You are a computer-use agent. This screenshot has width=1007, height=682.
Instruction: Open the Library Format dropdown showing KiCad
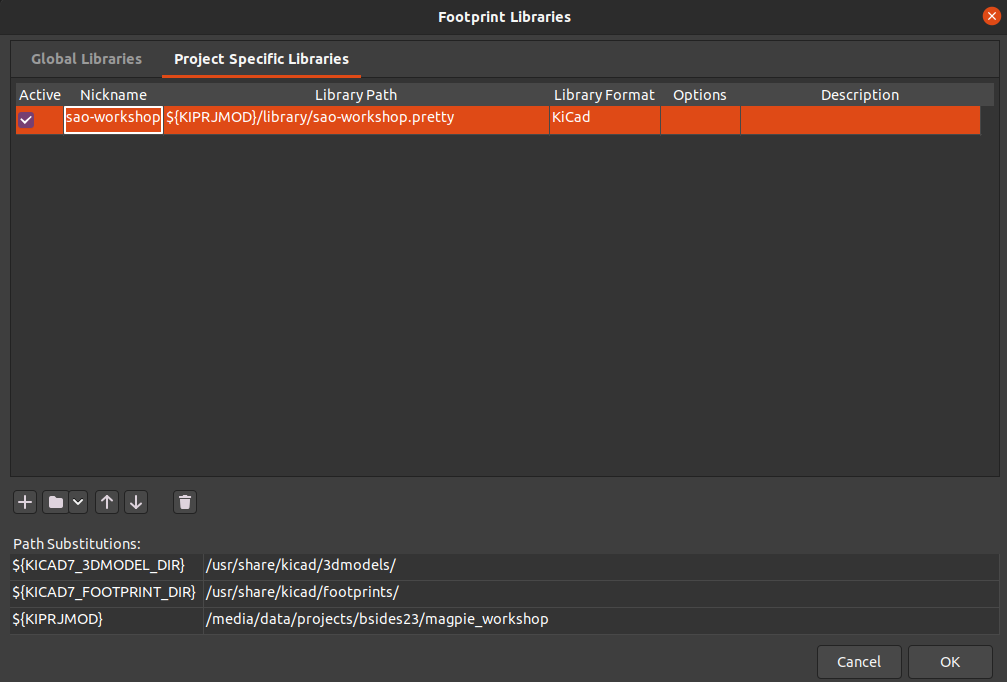[604, 117]
